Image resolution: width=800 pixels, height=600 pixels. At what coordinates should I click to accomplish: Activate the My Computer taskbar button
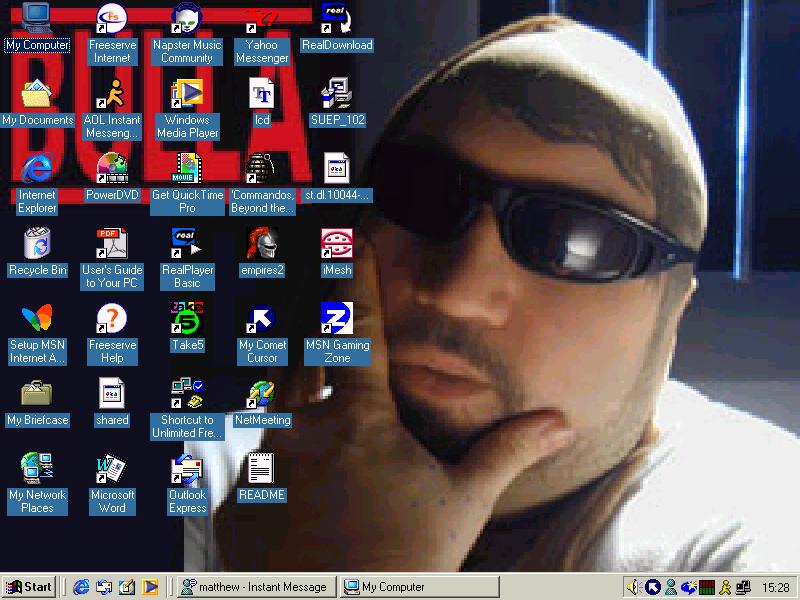point(418,587)
